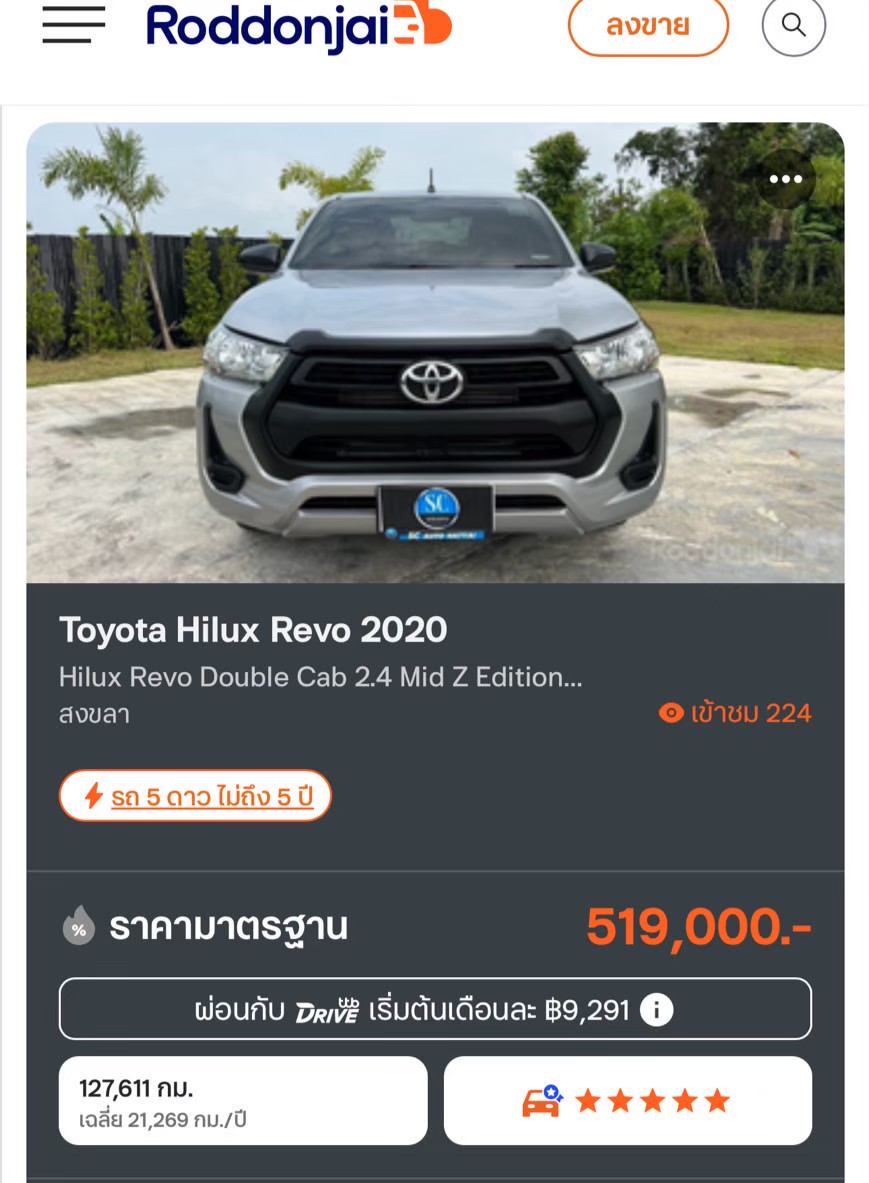Screen dimensions: 869x1183
Task: Click the Drive logo in installment bar
Action: click(x=327, y=1010)
